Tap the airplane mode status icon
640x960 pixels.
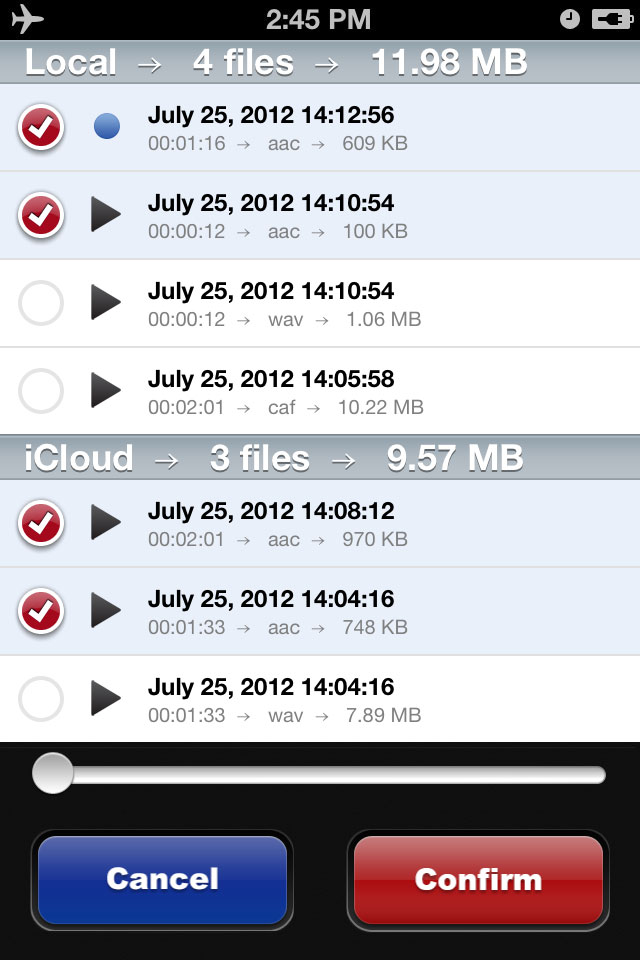coord(28,19)
